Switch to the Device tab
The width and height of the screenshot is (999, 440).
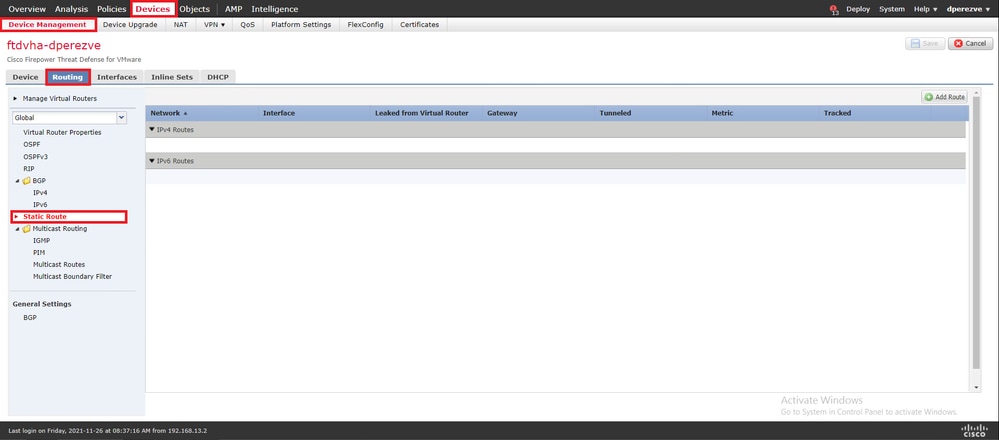click(x=25, y=77)
